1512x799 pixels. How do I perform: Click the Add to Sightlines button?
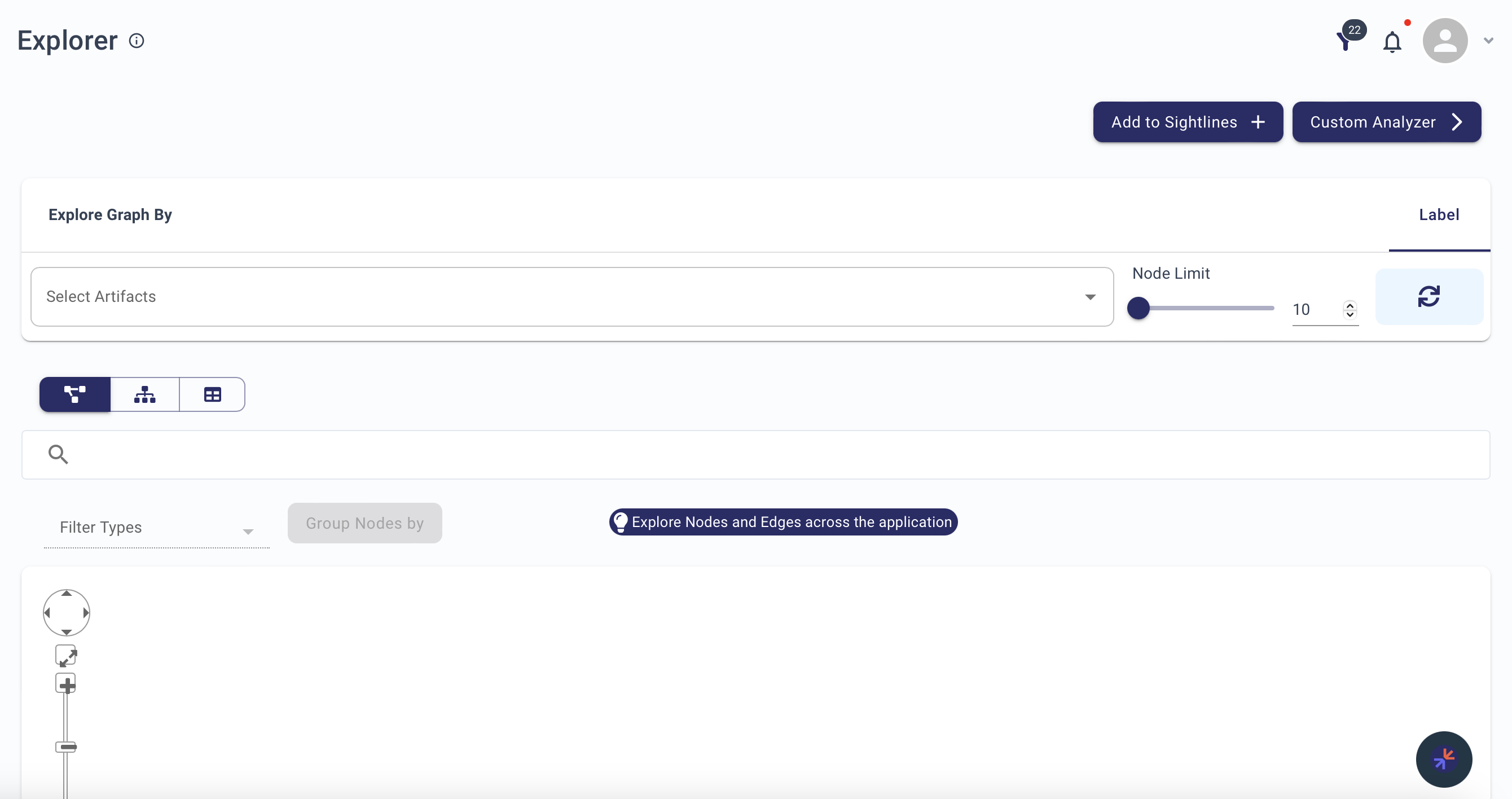pos(1188,122)
